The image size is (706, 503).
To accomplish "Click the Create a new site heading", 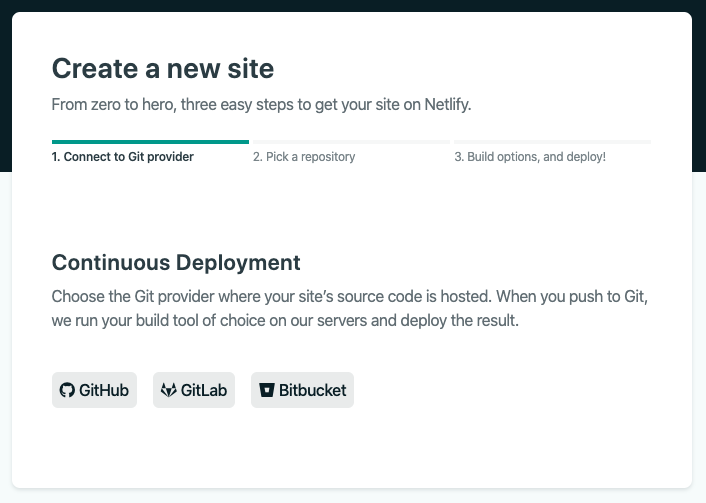I will 163,68.
